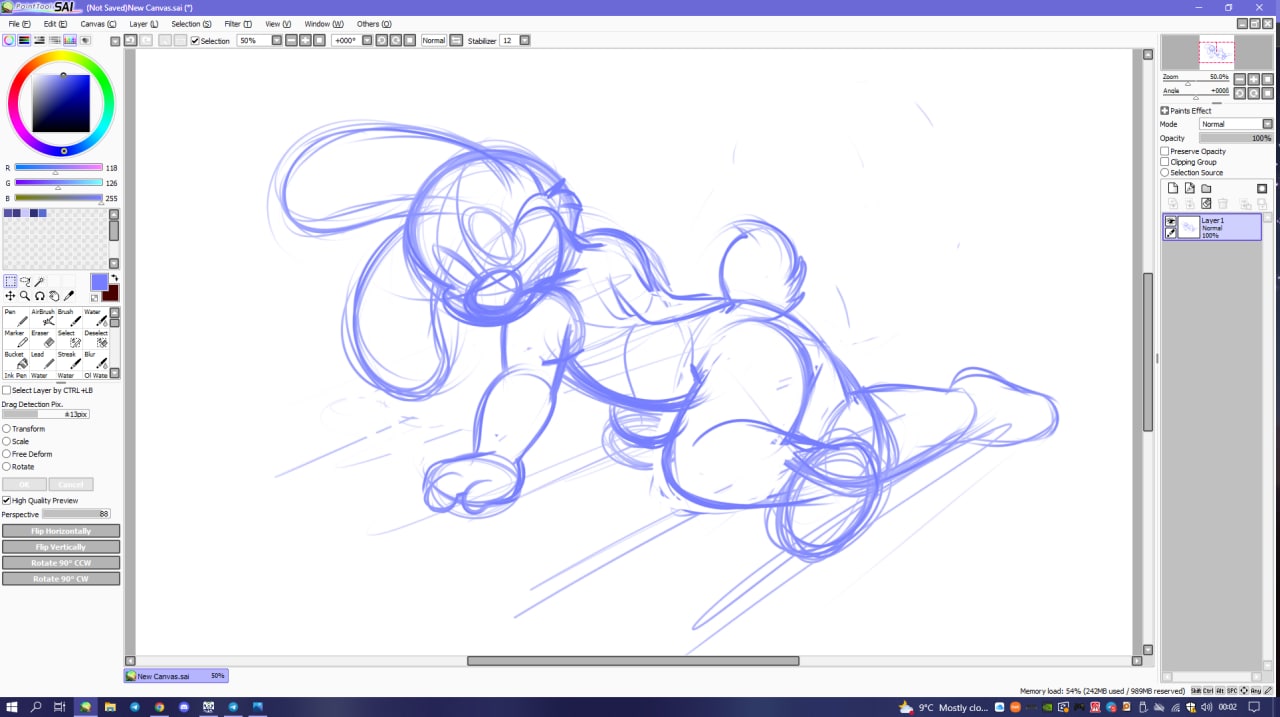This screenshot has width=1280, height=717.
Task: Activate the Magic Wand tool
Action: [x=40, y=282]
